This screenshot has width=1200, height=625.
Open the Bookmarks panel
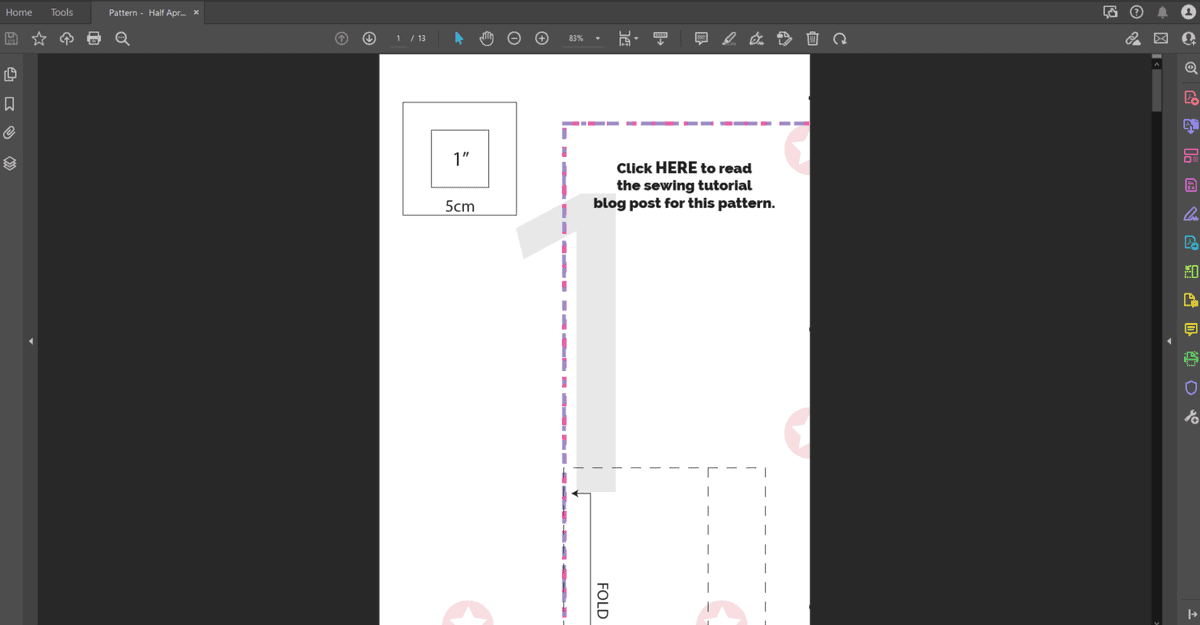[x=10, y=102]
